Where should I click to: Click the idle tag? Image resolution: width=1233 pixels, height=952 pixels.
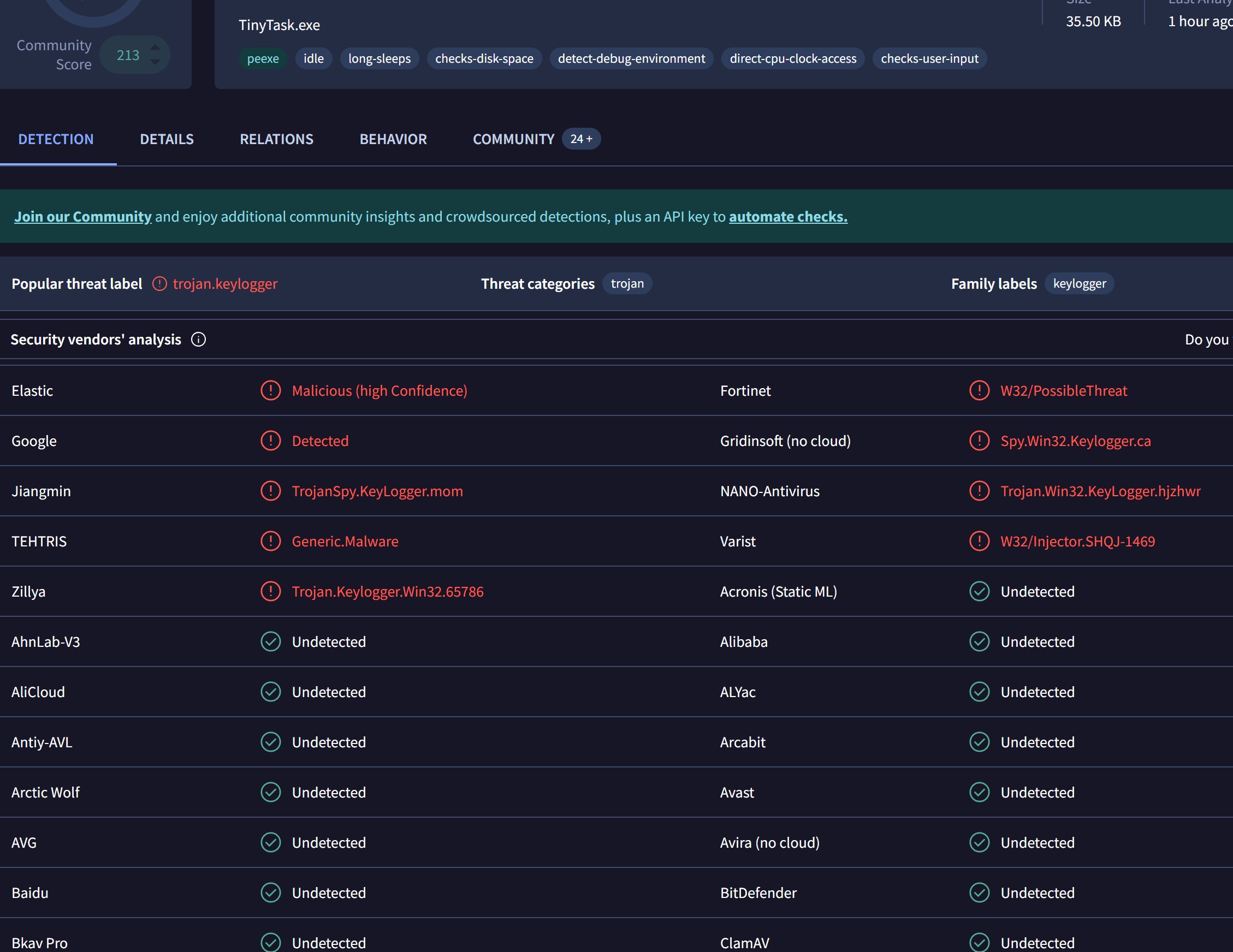314,59
